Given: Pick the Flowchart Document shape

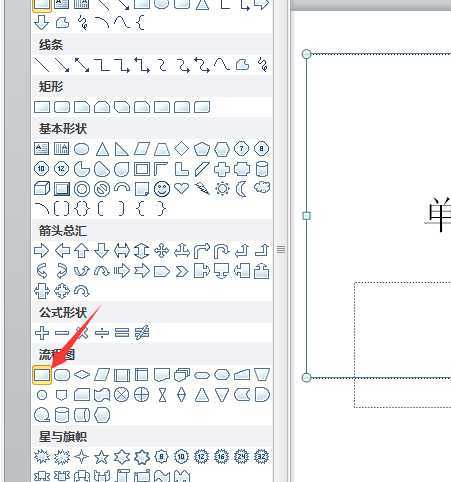Looking at the screenshot, I should (x=162, y=375).
